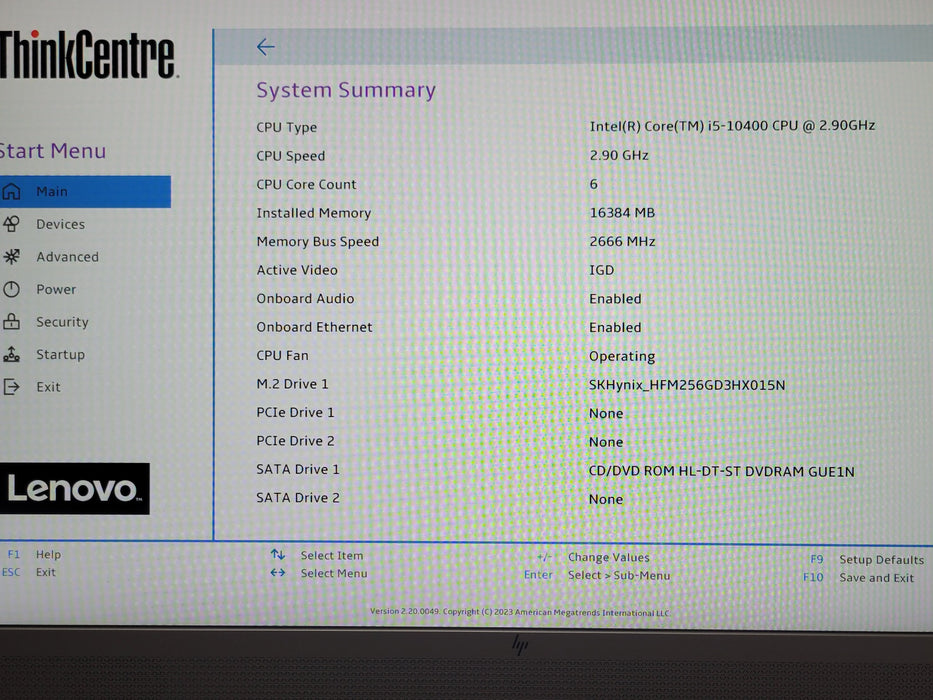Click the Lenovo logo
This screenshot has height=700, width=933.
pyautogui.click(x=74, y=489)
